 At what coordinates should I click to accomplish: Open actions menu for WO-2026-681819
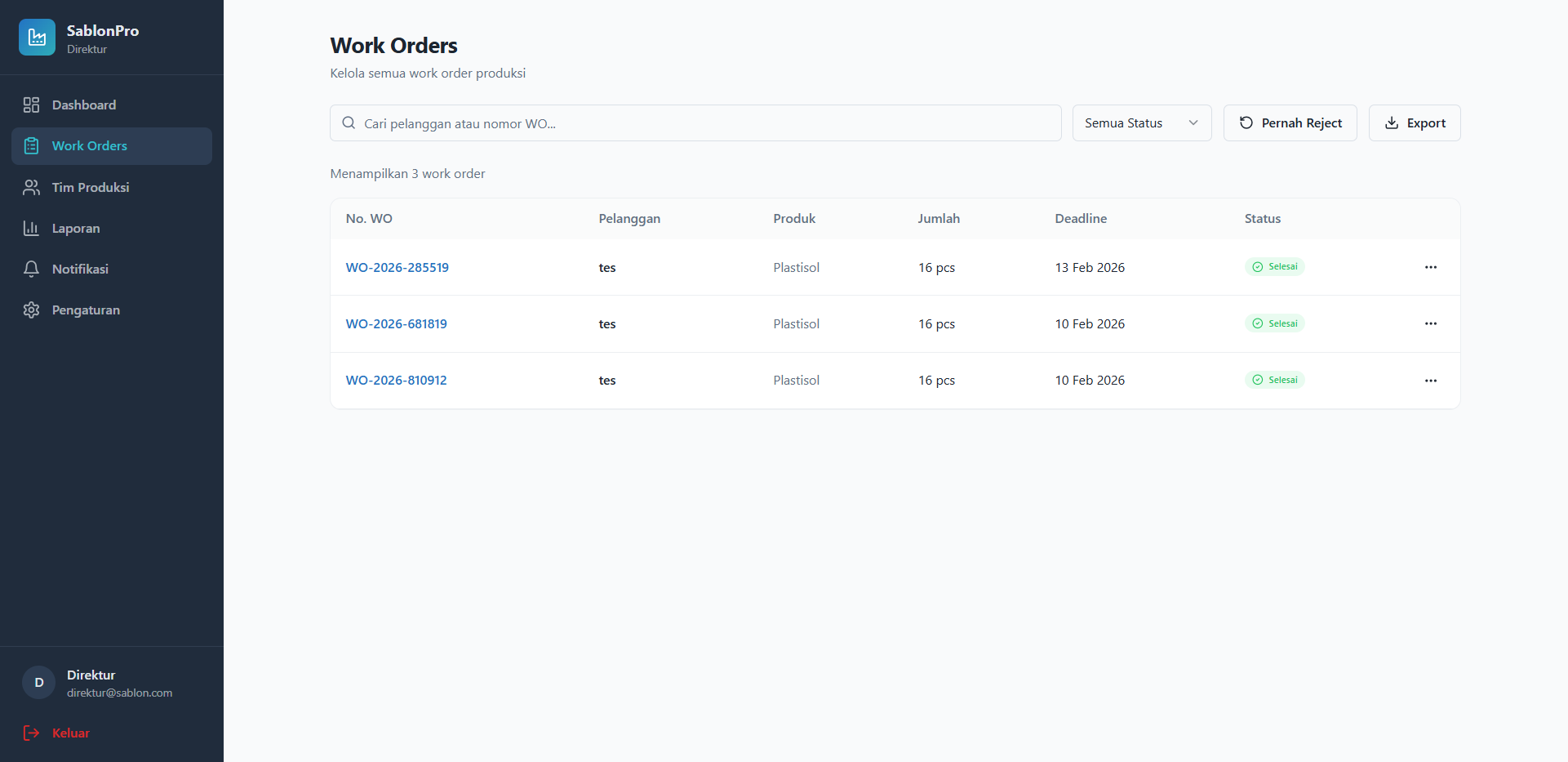click(x=1431, y=323)
